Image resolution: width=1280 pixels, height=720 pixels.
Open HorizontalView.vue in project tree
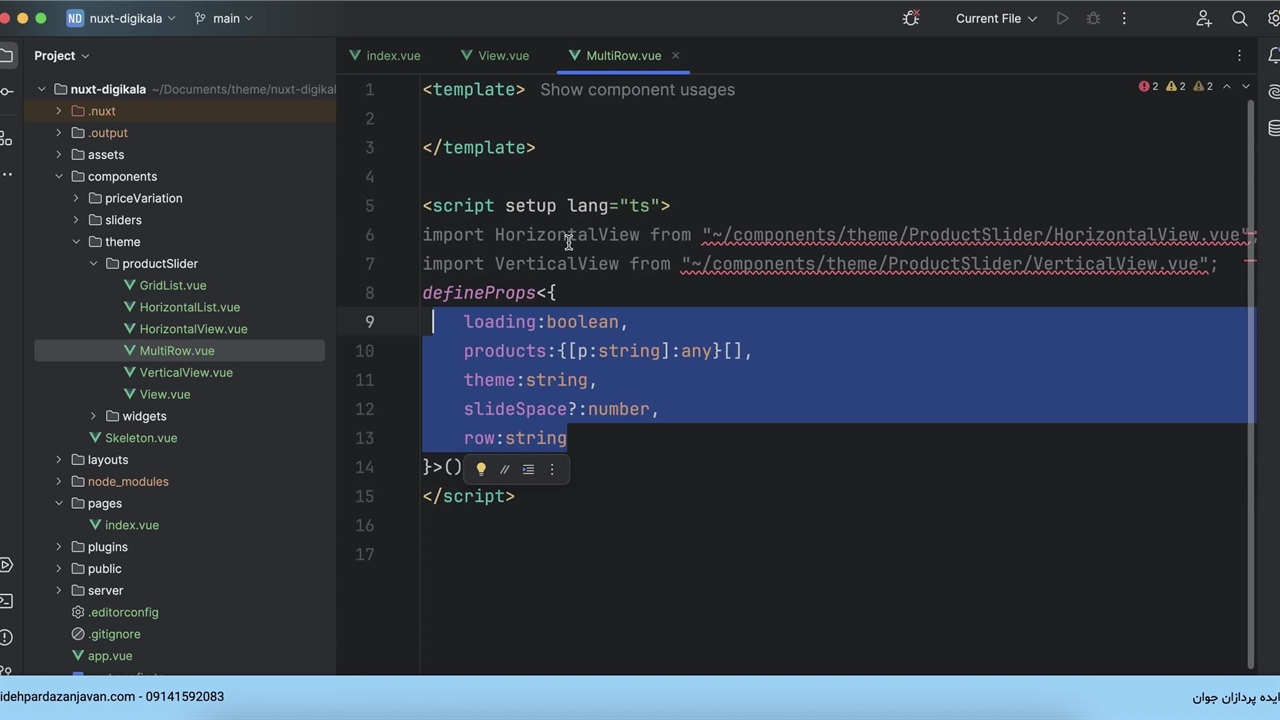coord(193,329)
